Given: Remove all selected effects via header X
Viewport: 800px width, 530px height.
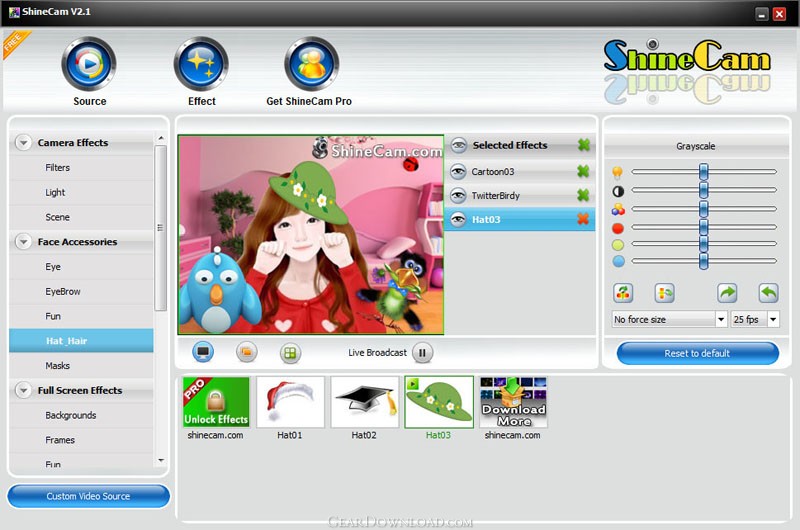Looking at the screenshot, I should (584, 145).
